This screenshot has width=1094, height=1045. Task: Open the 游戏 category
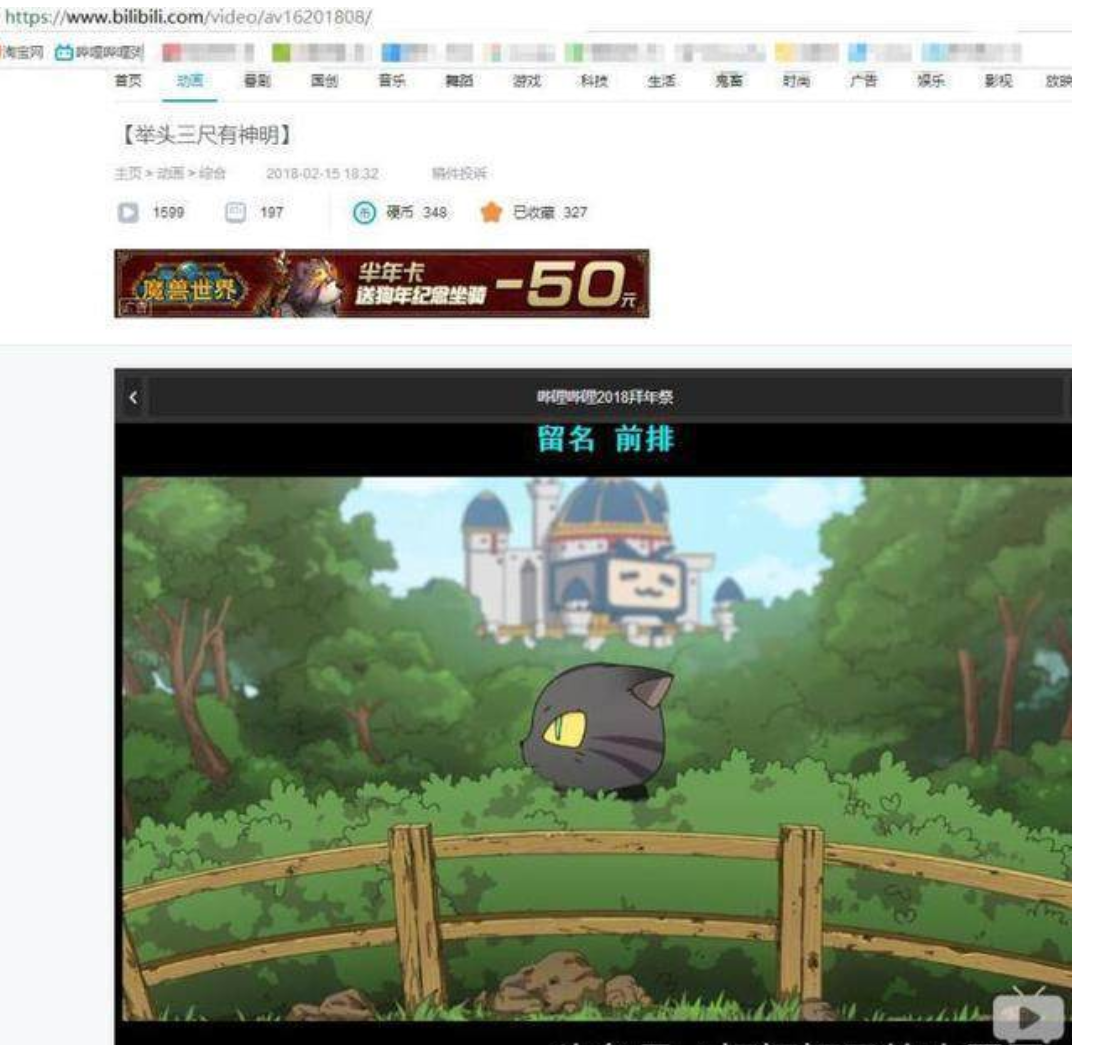click(x=527, y=81)
